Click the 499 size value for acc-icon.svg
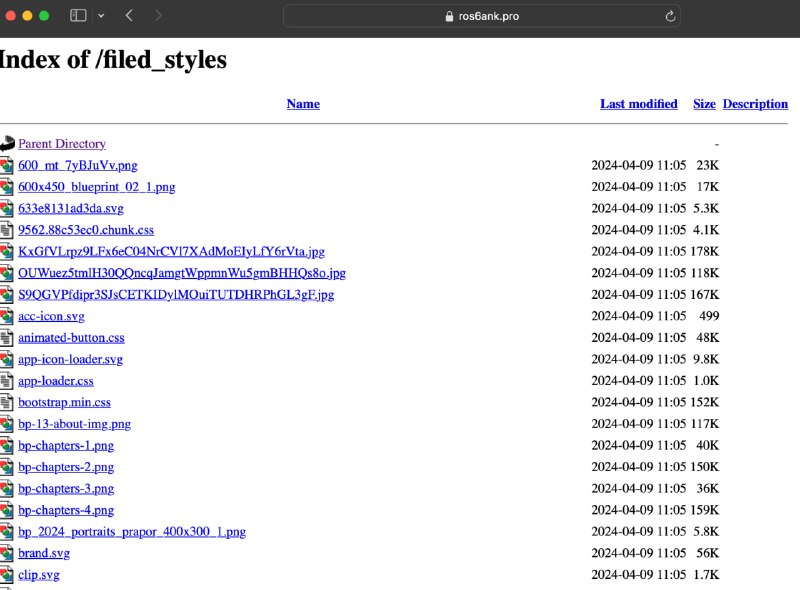This screenshot has height=590, width=800. tap(709, 316)
